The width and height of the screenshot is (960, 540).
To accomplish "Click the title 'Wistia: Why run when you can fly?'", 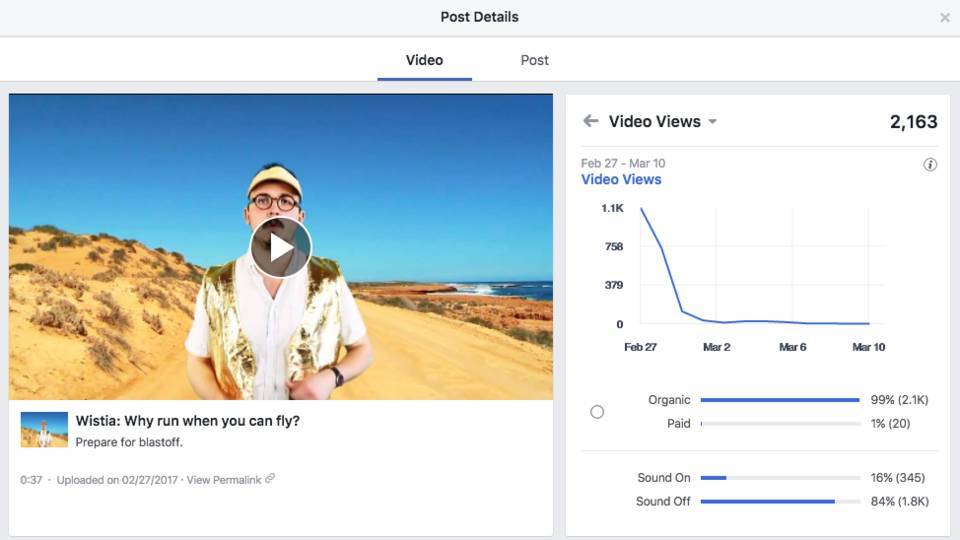I will click(x=187, y=421).
